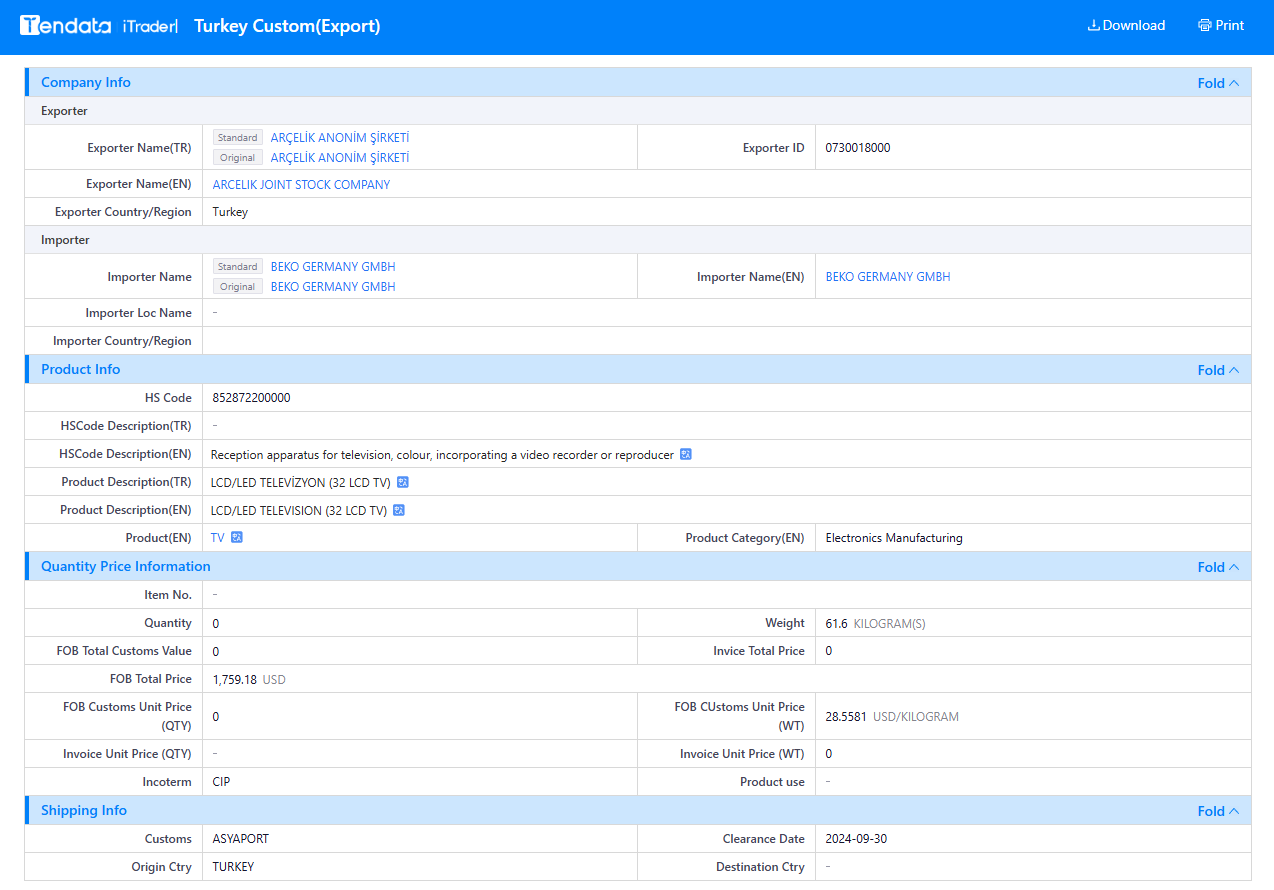Screen dimensions: 1274x890
Task: Click the Product Info section title
Action: click(81, 370)
